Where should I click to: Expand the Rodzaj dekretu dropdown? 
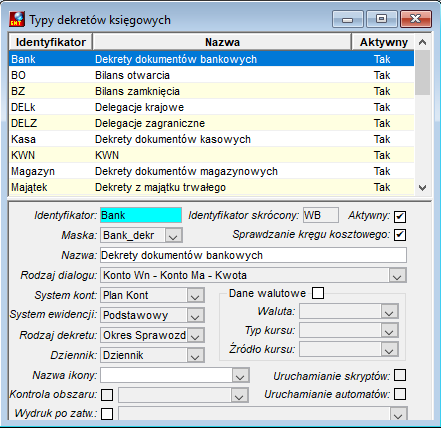tap(195, 335)
